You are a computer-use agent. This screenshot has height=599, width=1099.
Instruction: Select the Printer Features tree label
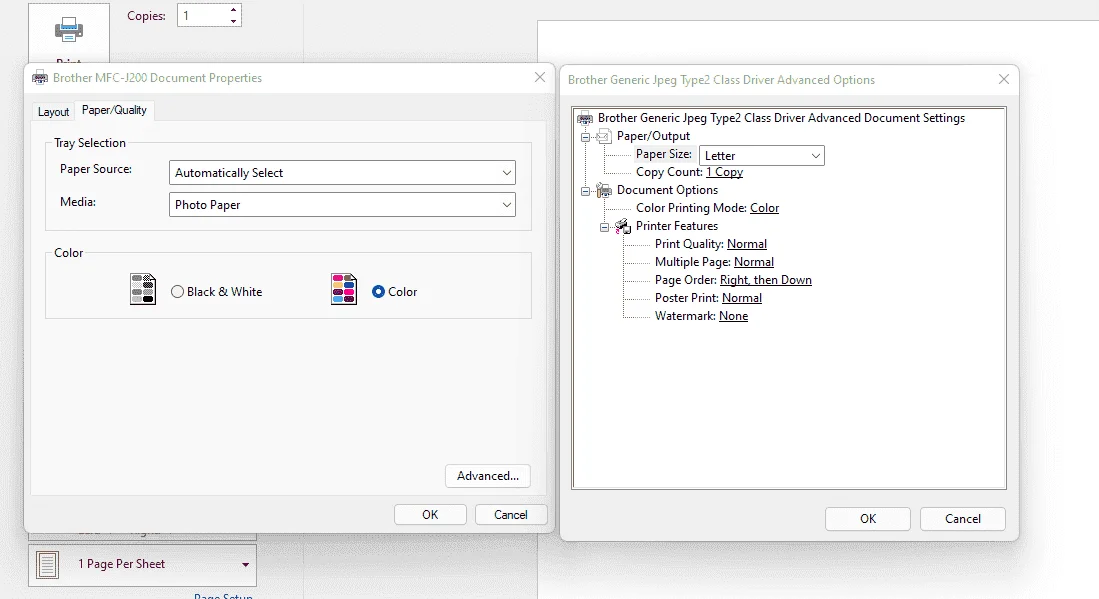tap(677, 226)
